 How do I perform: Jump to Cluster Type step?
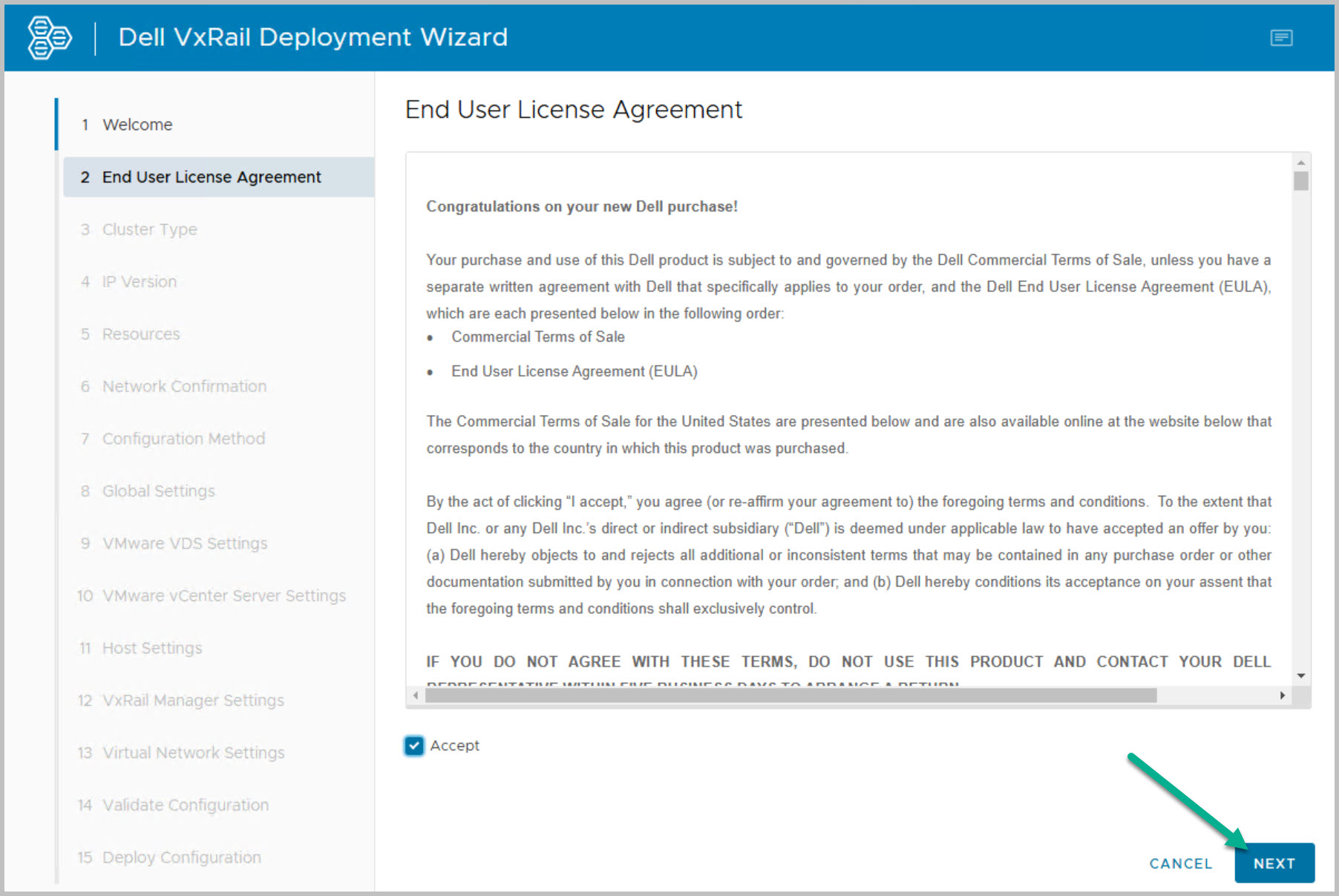pos(149,229)
